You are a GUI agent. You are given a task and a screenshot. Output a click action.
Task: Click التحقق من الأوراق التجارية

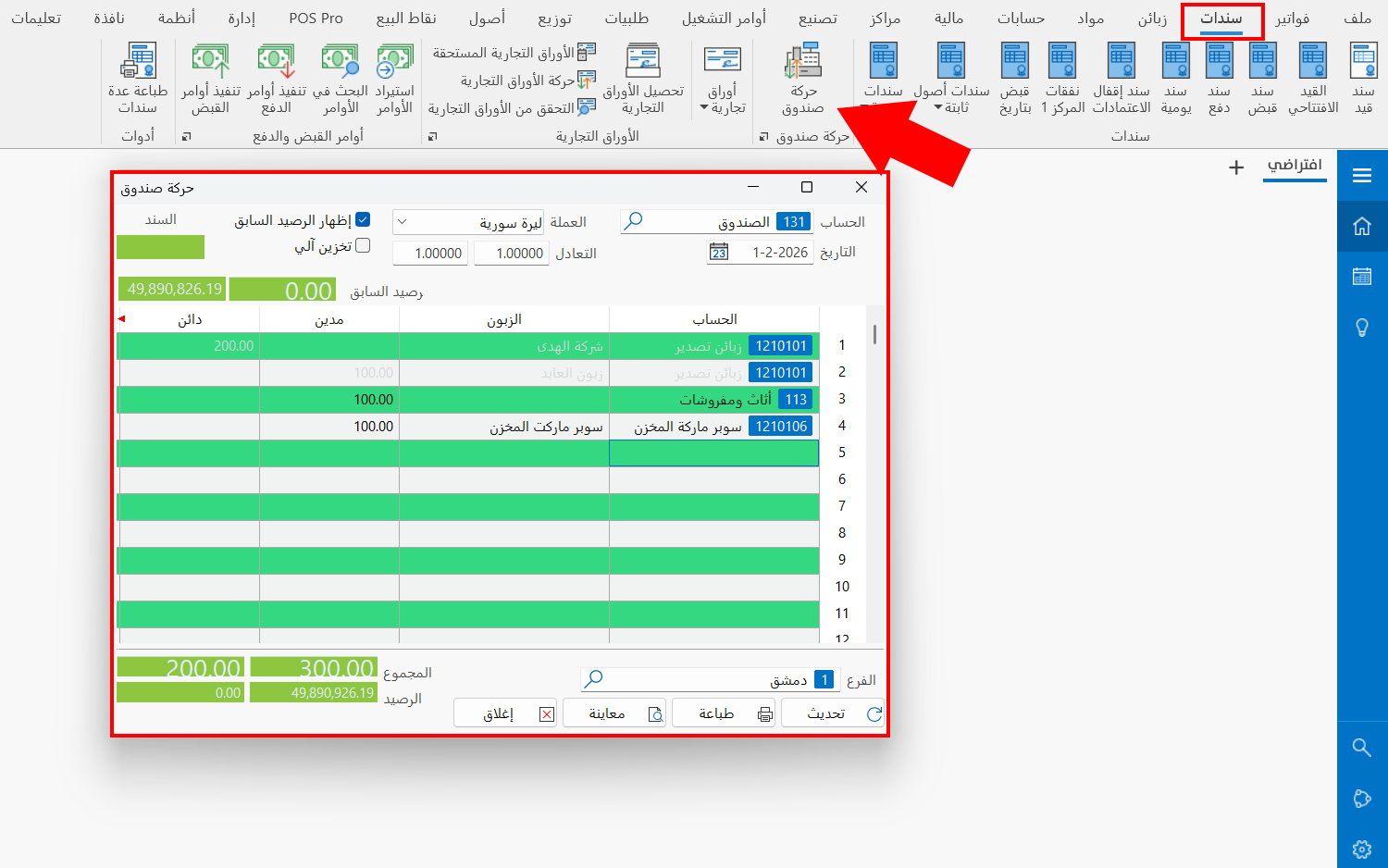(512, 108)
